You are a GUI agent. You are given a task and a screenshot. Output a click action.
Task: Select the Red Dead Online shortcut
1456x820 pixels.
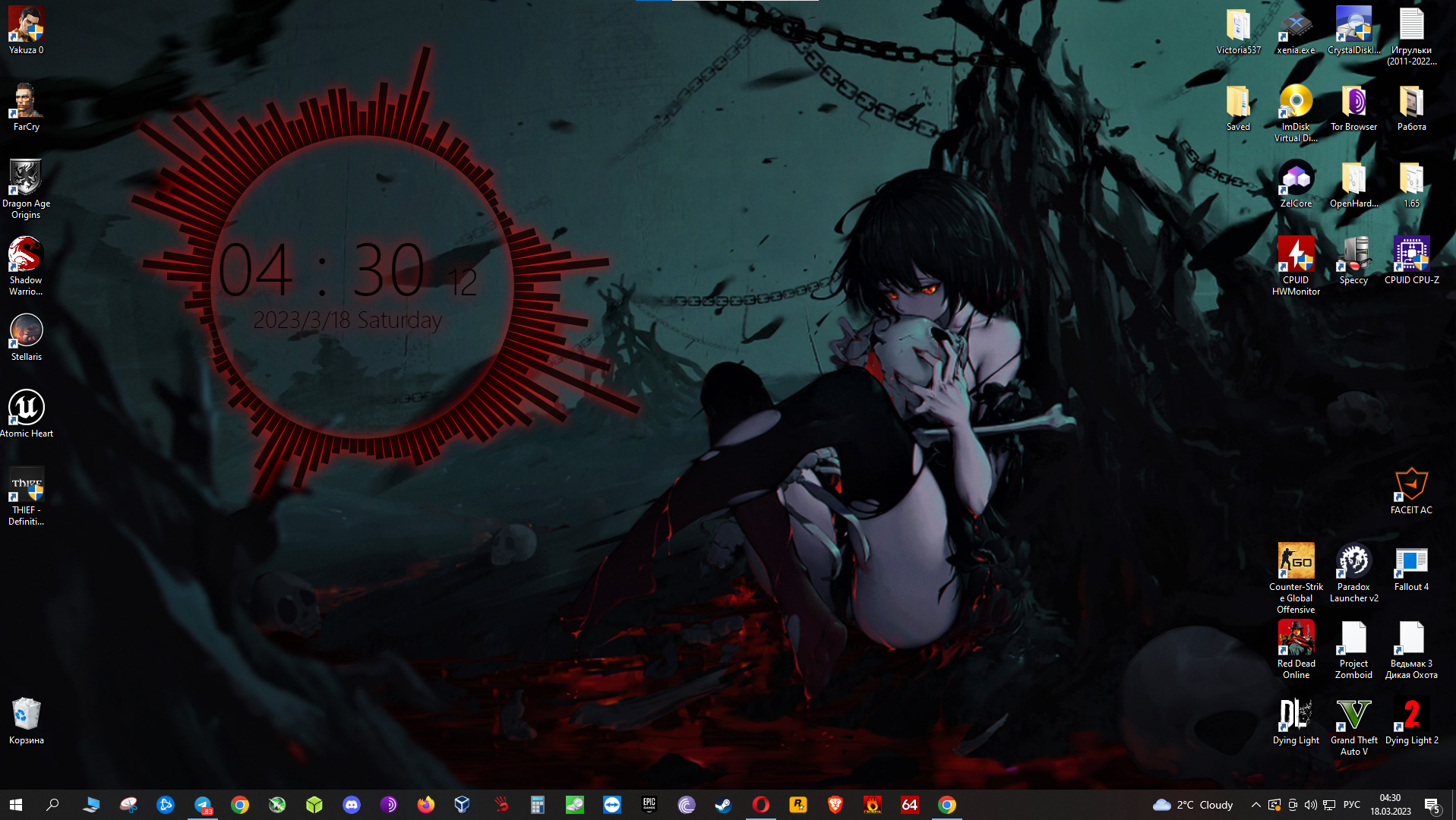click(1296, 650)
